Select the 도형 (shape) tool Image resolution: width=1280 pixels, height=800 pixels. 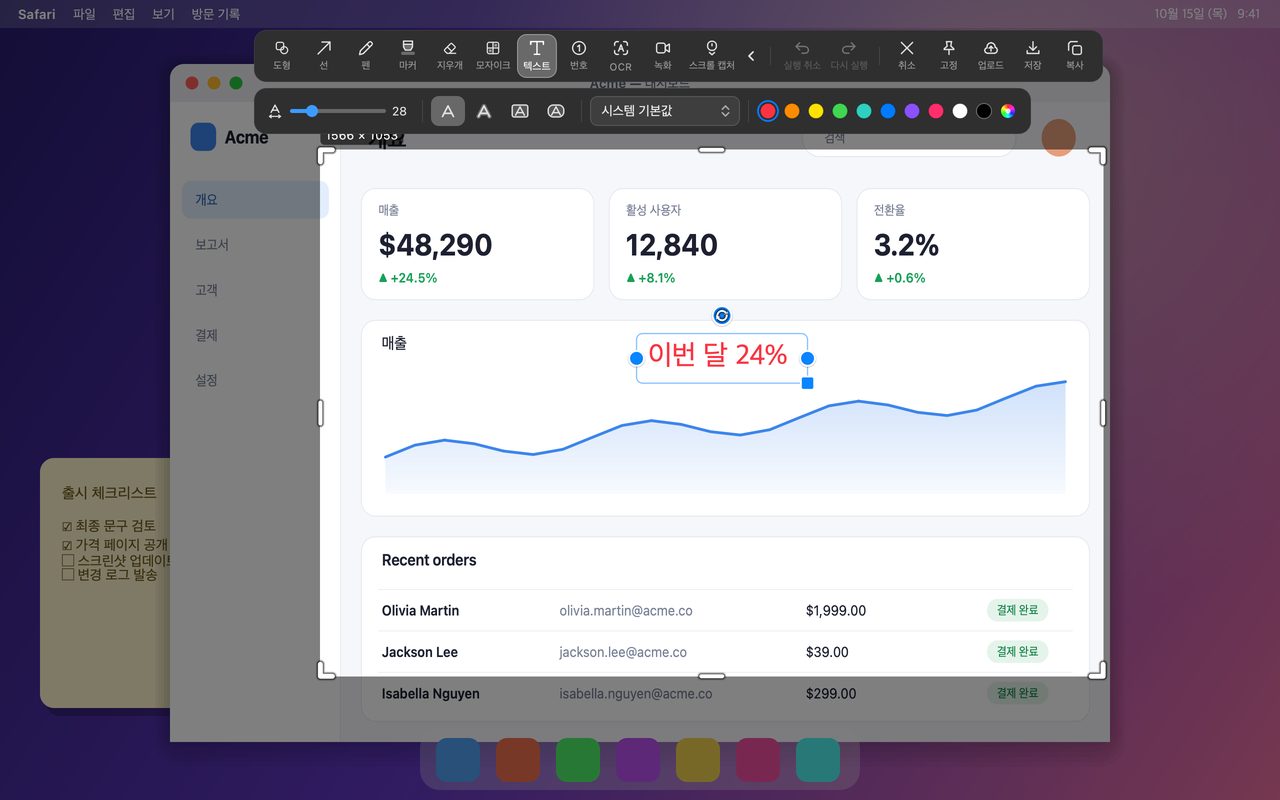point(281,55)
